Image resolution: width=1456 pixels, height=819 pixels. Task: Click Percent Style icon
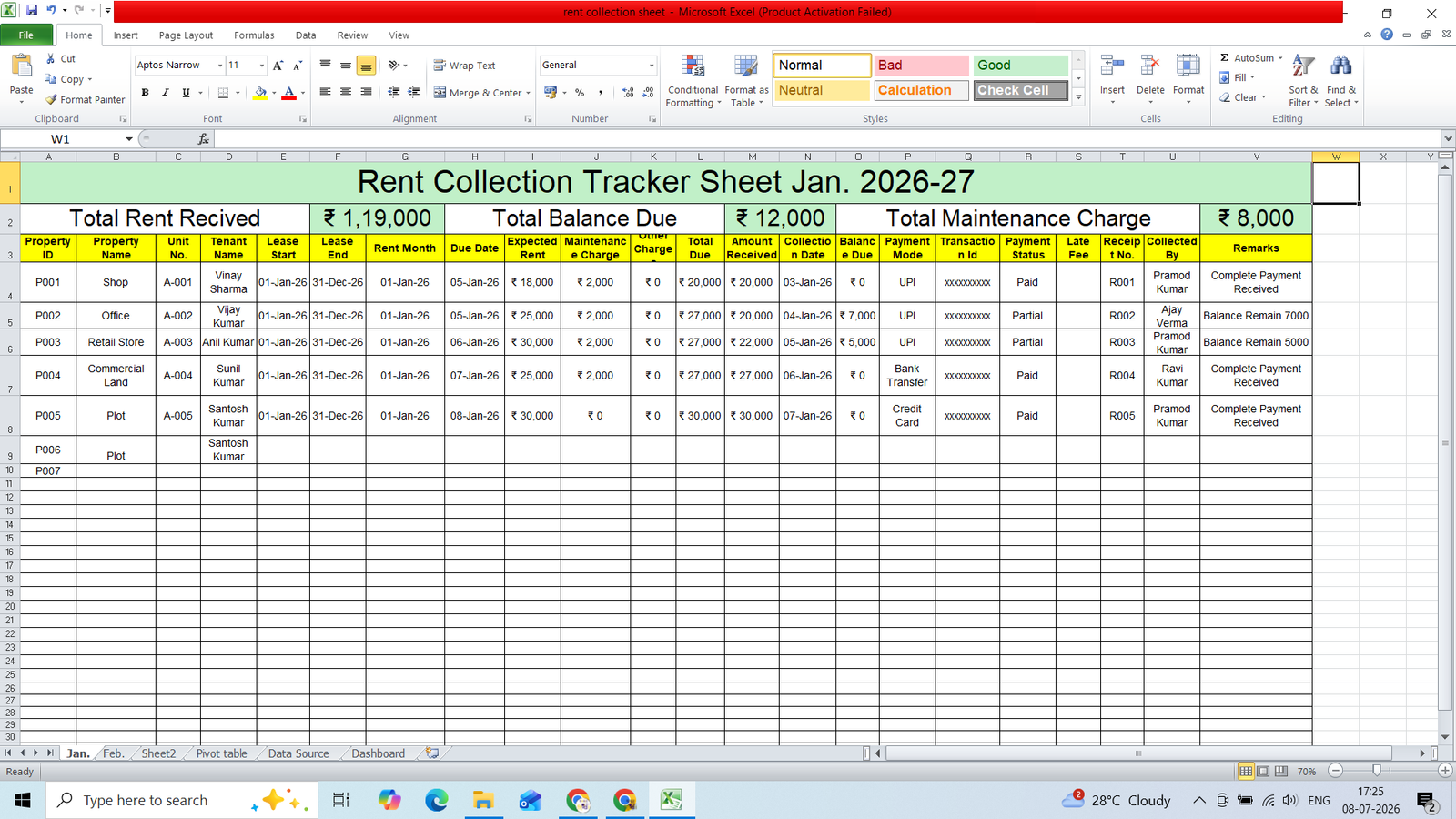click(x=580, y=93)
